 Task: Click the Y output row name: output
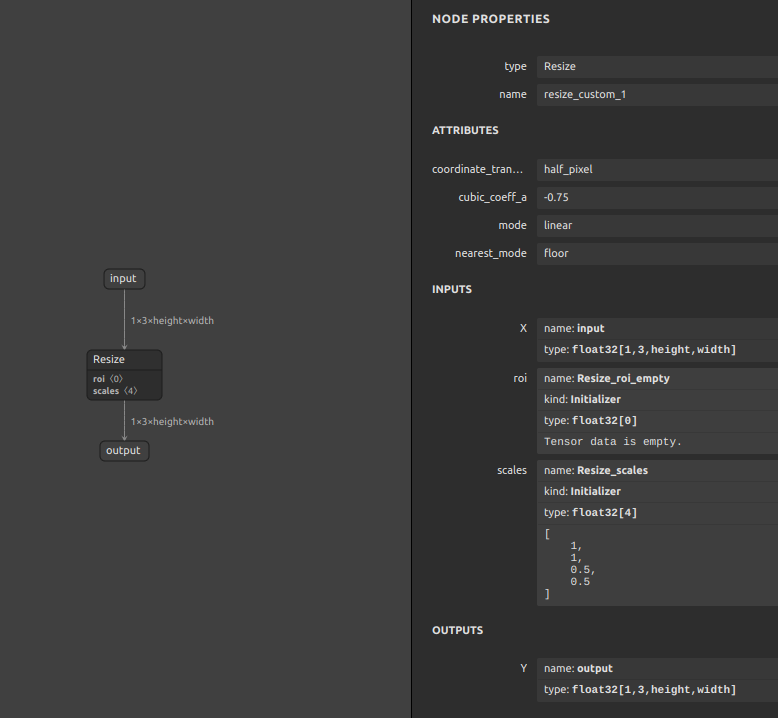(x=657, y=669)
